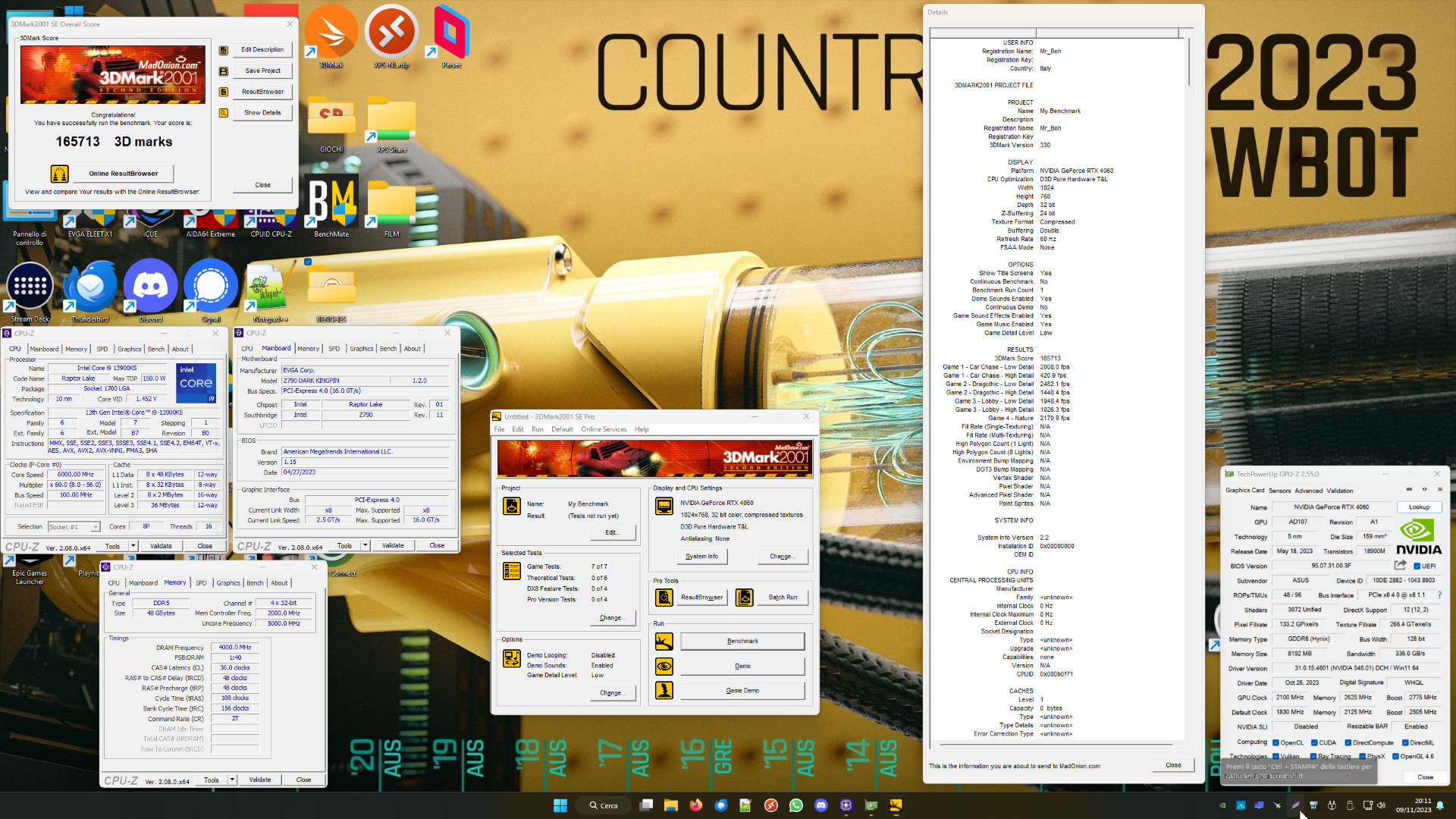The height and width of the screenshot is (819, 1456).
Task: Toggle the CUDA checkbox in GPU-Z
Action: pos(1314,743)
